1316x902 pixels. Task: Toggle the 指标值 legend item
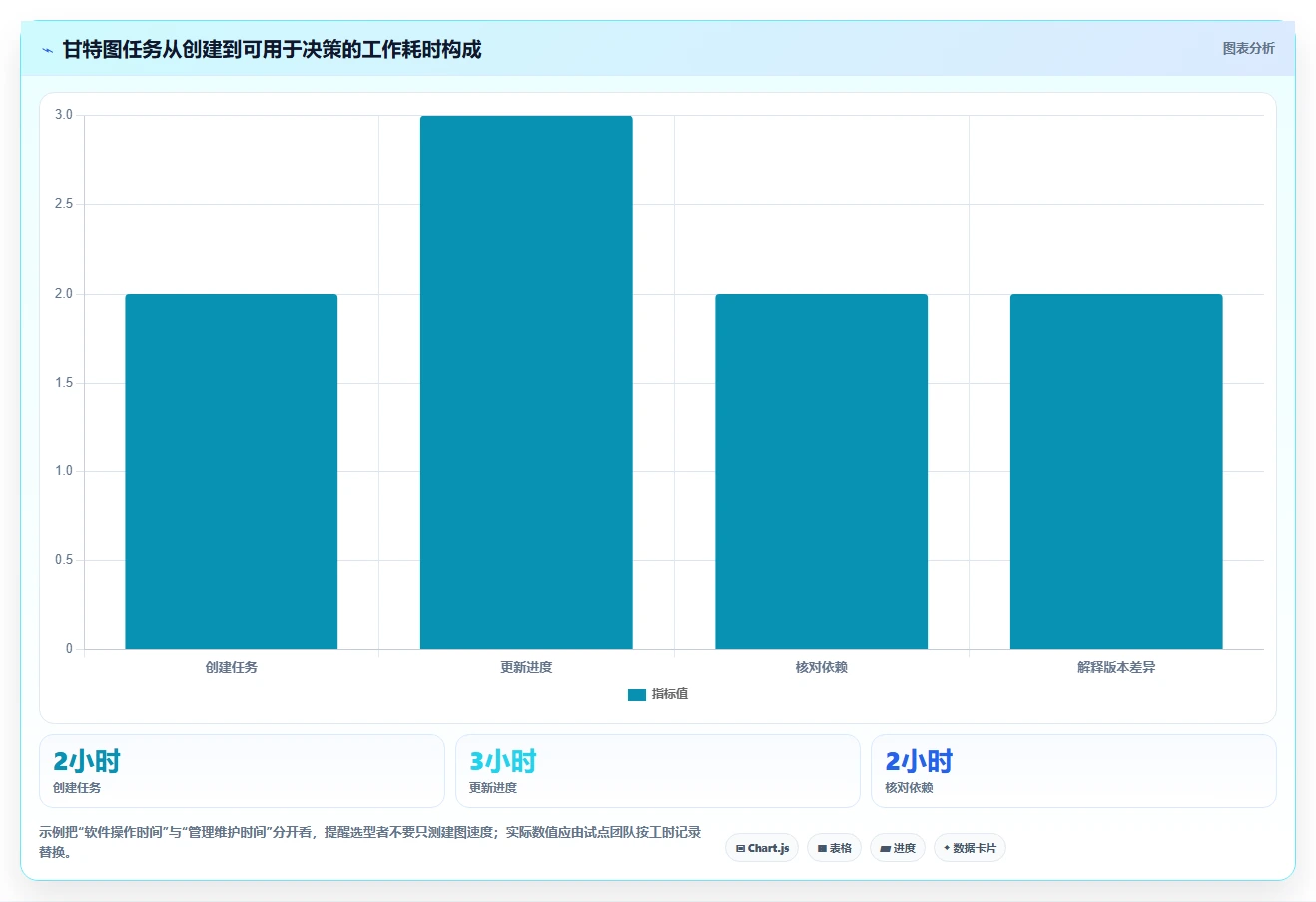pyautogui.click(x=658, y=694)
